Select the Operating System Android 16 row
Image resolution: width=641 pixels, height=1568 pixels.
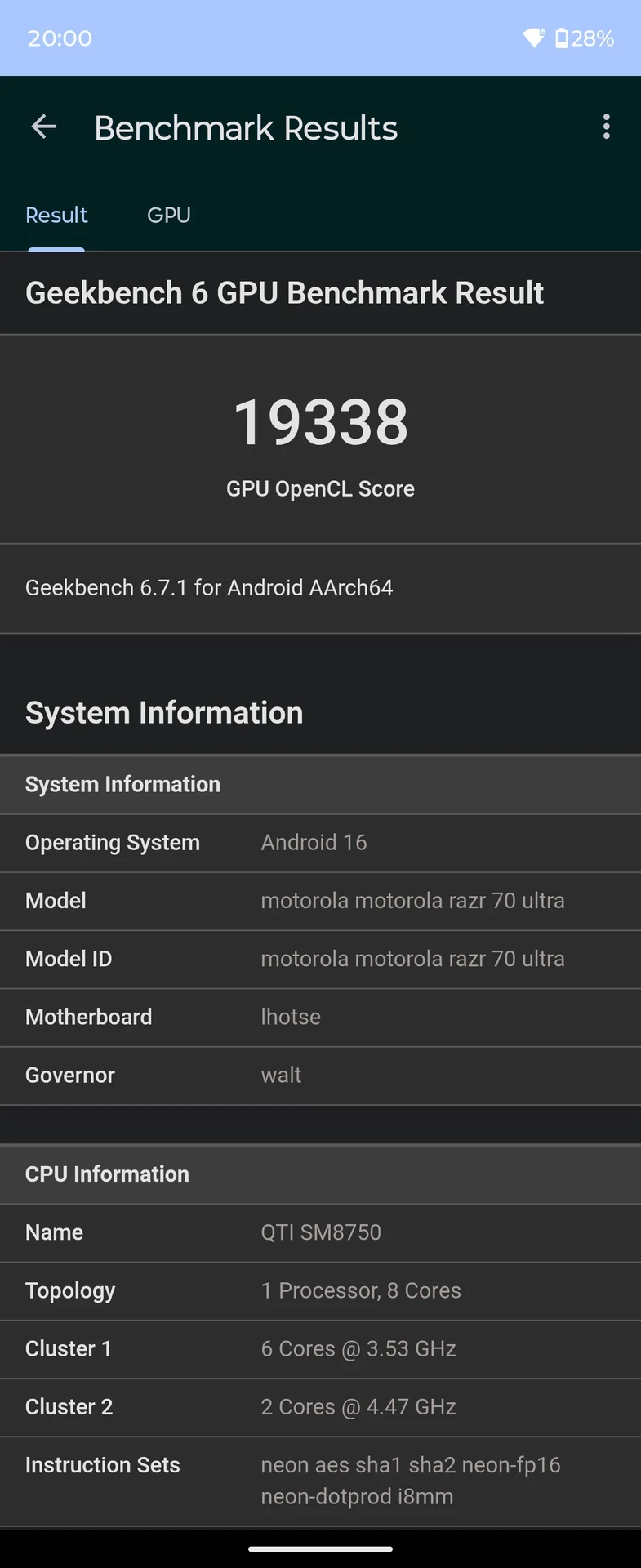(x=320, y=843)
